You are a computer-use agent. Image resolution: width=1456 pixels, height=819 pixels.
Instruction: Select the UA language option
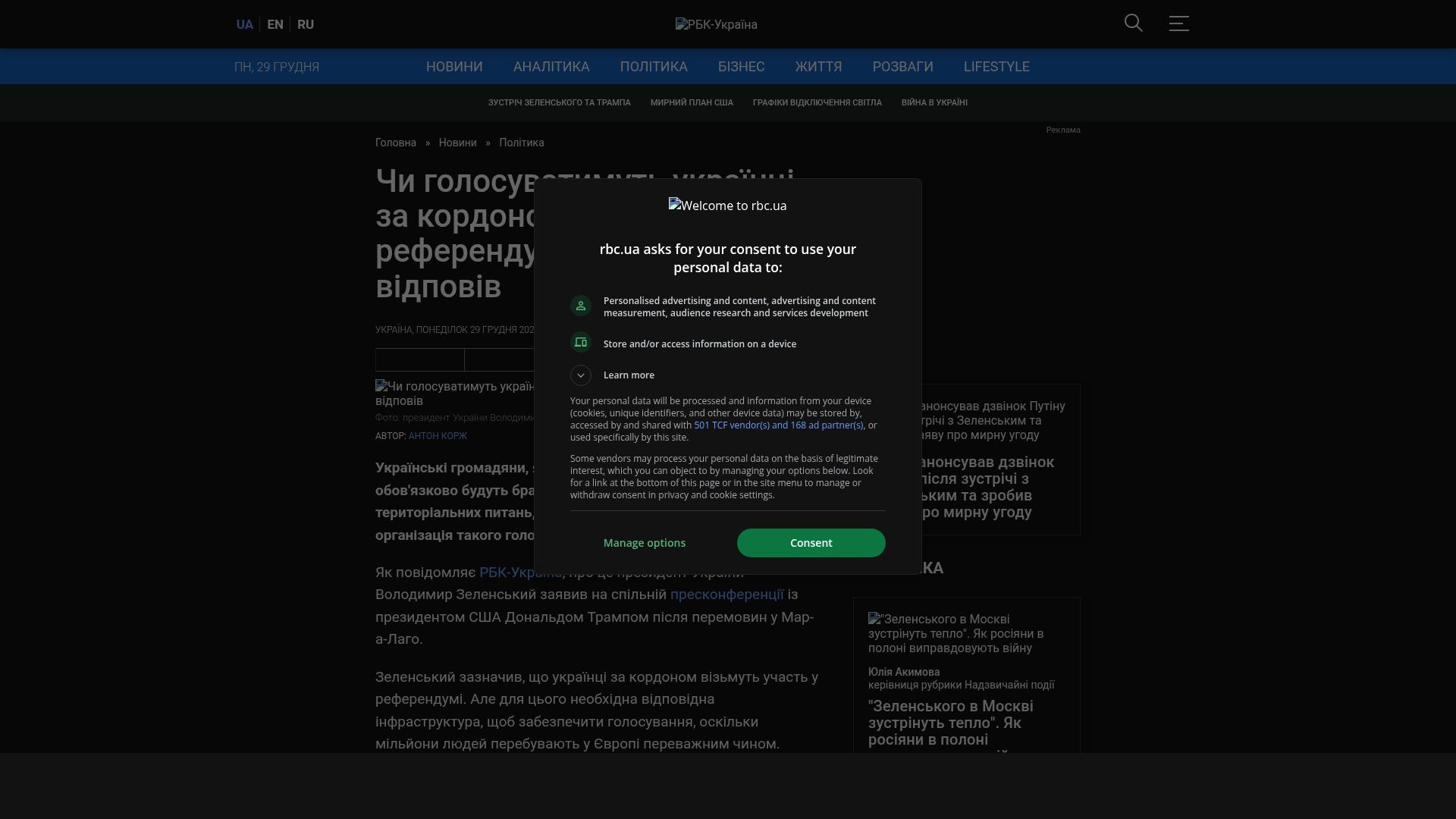[244, 25]
